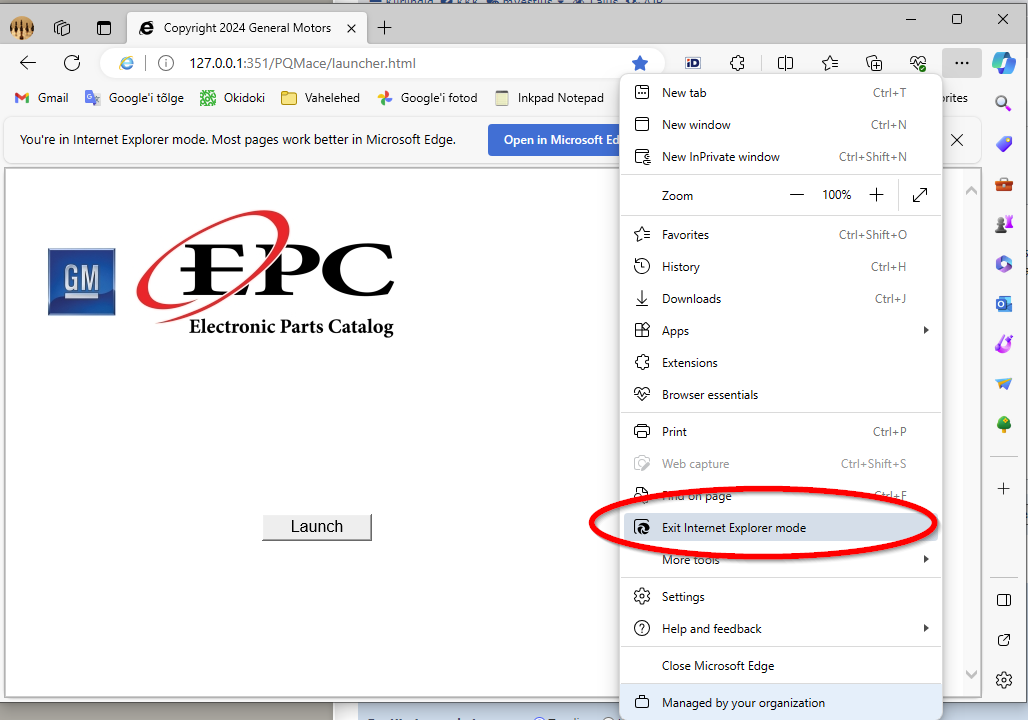Click the Back navigation arrow
This screenshot has height=720, width=1028.
[28, 63]
